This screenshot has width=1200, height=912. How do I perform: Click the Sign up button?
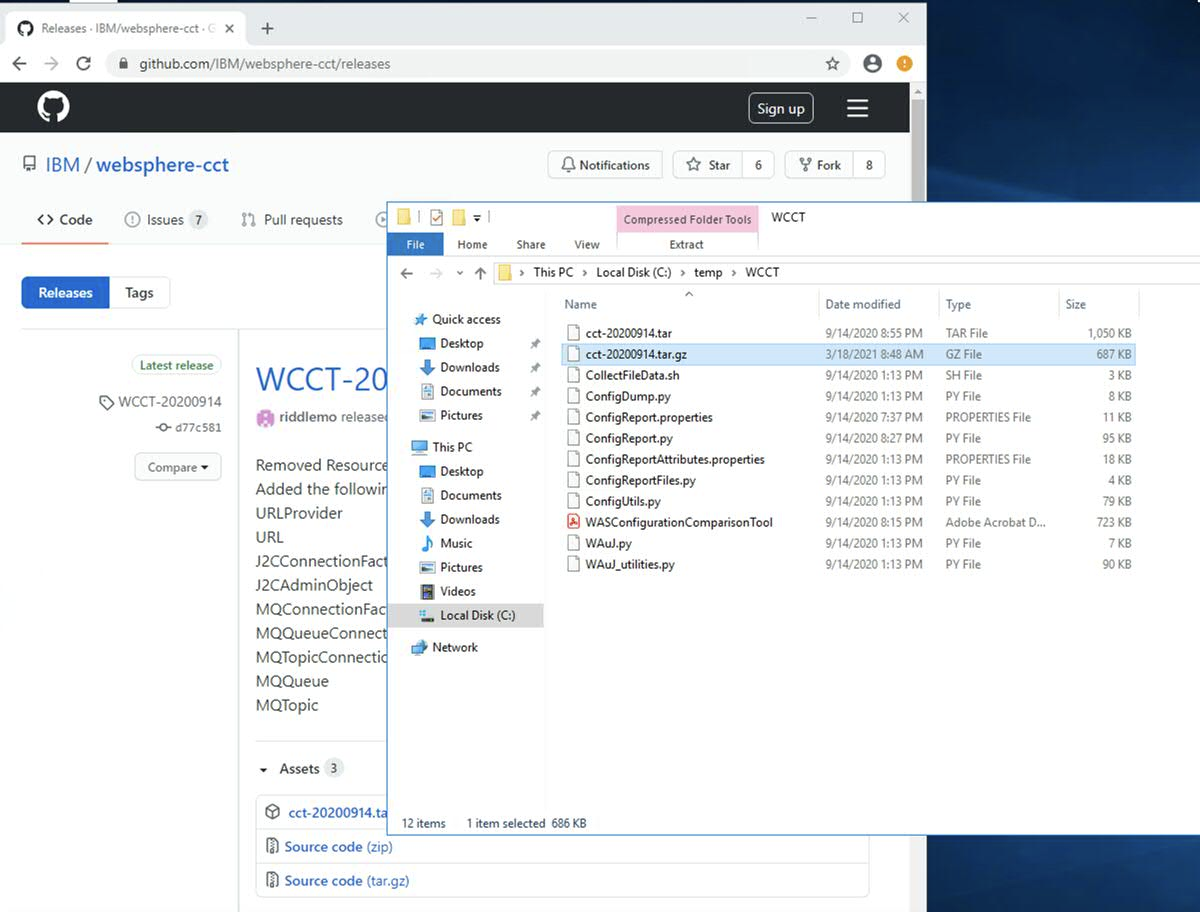click(x=781, y=107)
